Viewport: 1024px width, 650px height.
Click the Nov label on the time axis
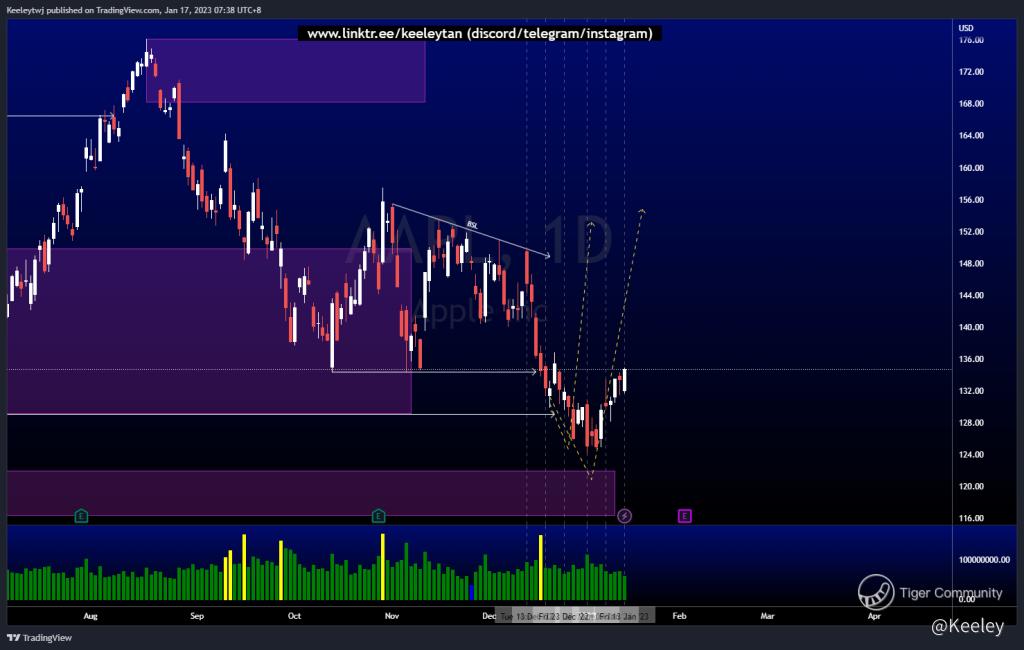coord(392,616)
